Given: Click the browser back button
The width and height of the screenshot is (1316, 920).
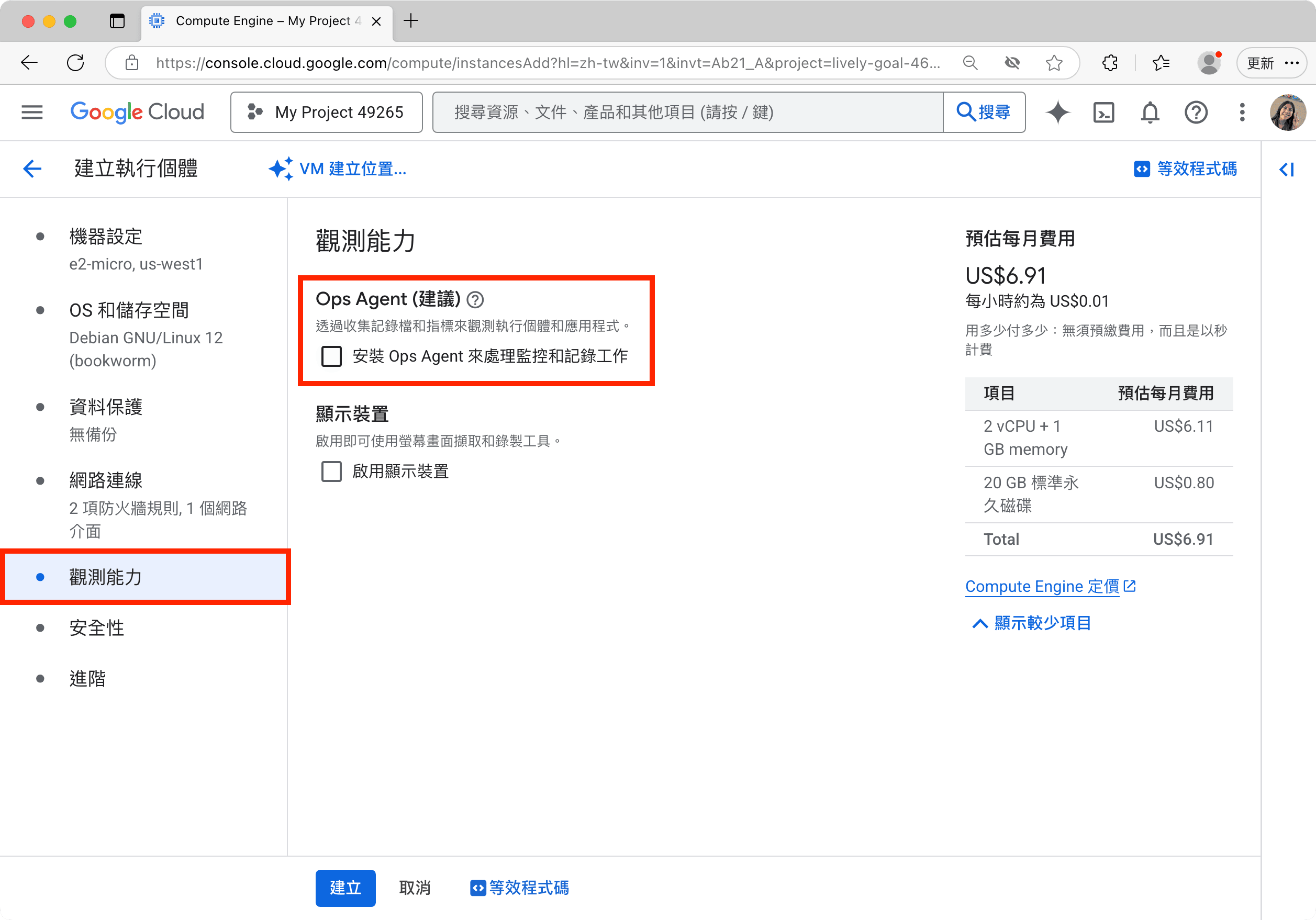Looking at the screenshot, I should [x=29, y=62].
